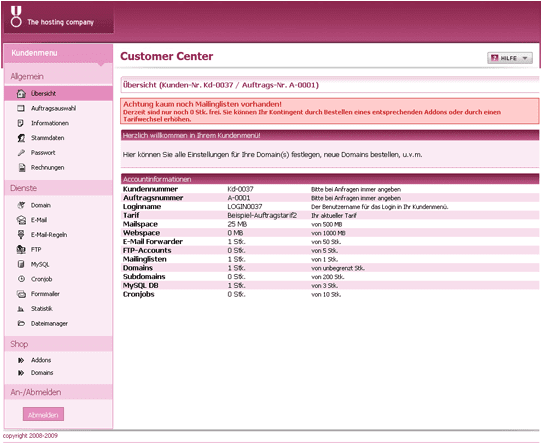Image resolution: width=542 pixels, height=447 pixels.
Task: Click the shop Domains arrow icon
Action: 21,373
